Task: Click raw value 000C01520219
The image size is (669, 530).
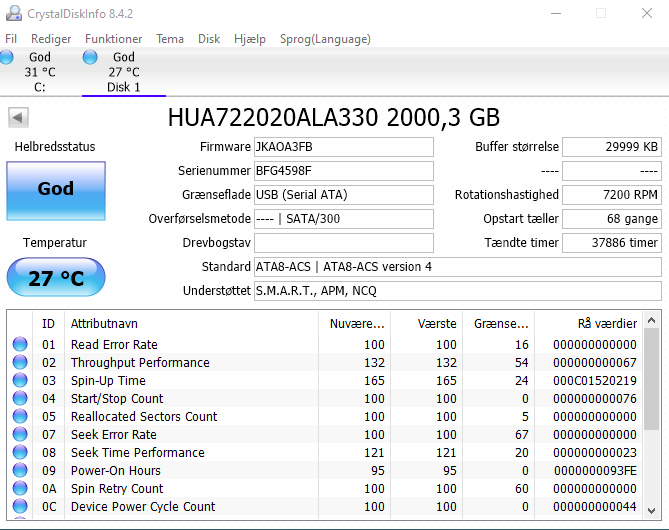Action: tap(595, 380)
